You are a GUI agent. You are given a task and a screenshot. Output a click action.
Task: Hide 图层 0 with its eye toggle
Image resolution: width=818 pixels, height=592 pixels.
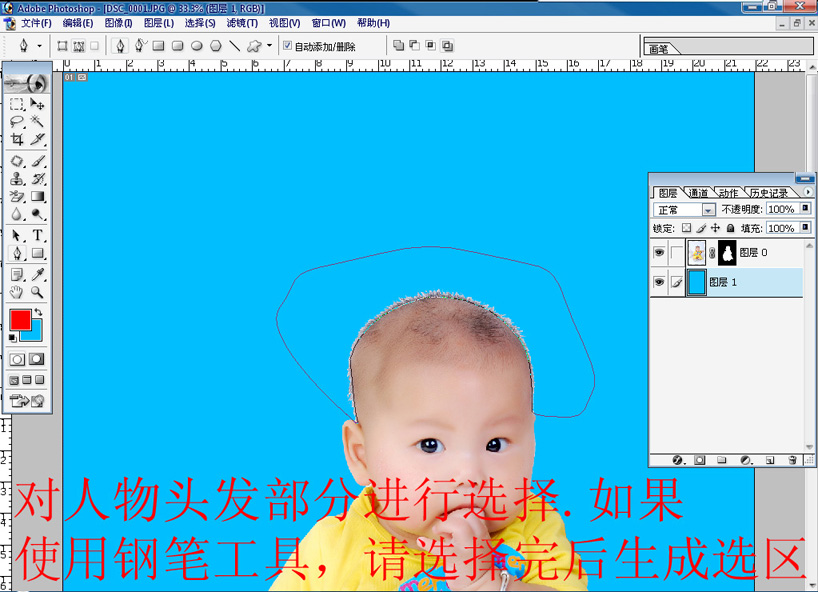(x=660, y=252)
